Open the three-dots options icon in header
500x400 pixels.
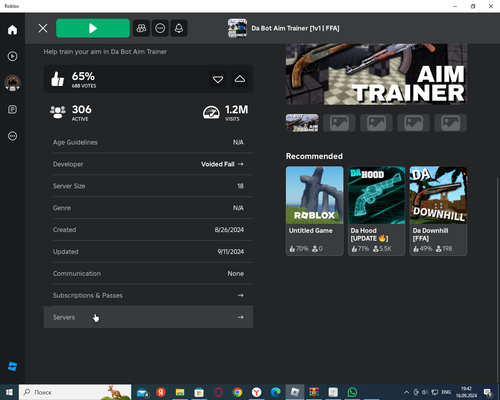tap(160, 28)
